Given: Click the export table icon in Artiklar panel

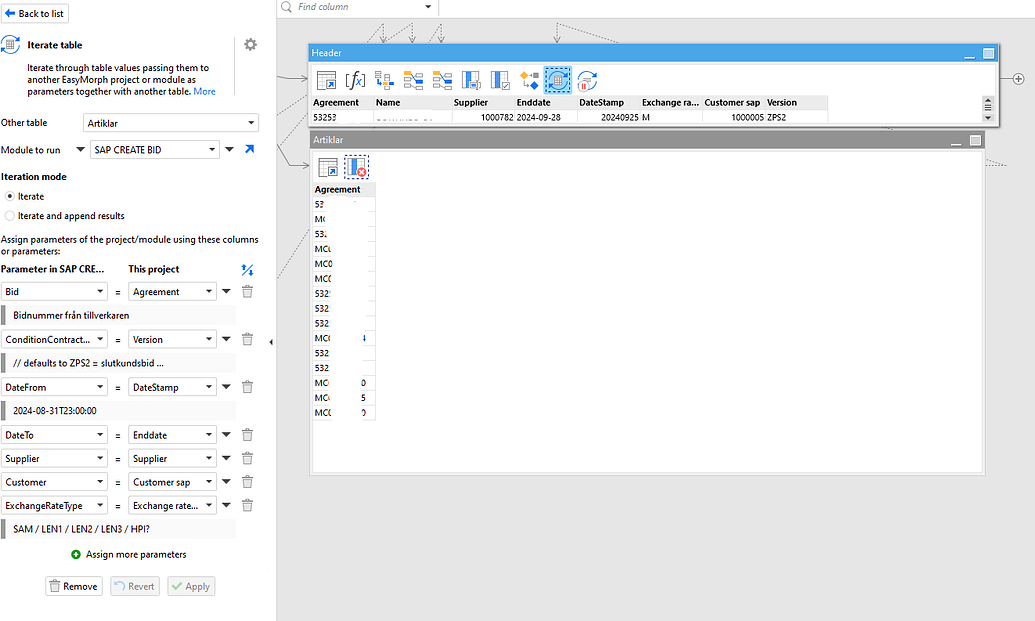Looking at the screenshot, I should pyautogui.click(x=326, y=166).
